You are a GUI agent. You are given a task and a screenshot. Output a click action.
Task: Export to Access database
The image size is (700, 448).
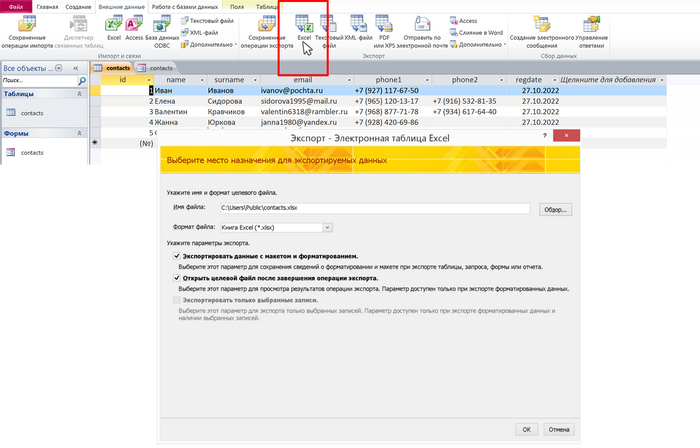[x=463, y=21]
